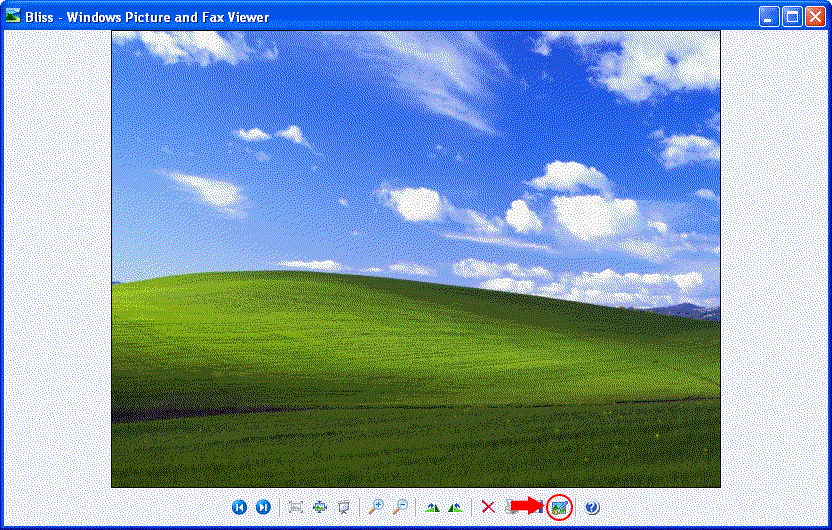832x530 pixels.
Task: Delete the image with red X
Action: click(488, 507)
